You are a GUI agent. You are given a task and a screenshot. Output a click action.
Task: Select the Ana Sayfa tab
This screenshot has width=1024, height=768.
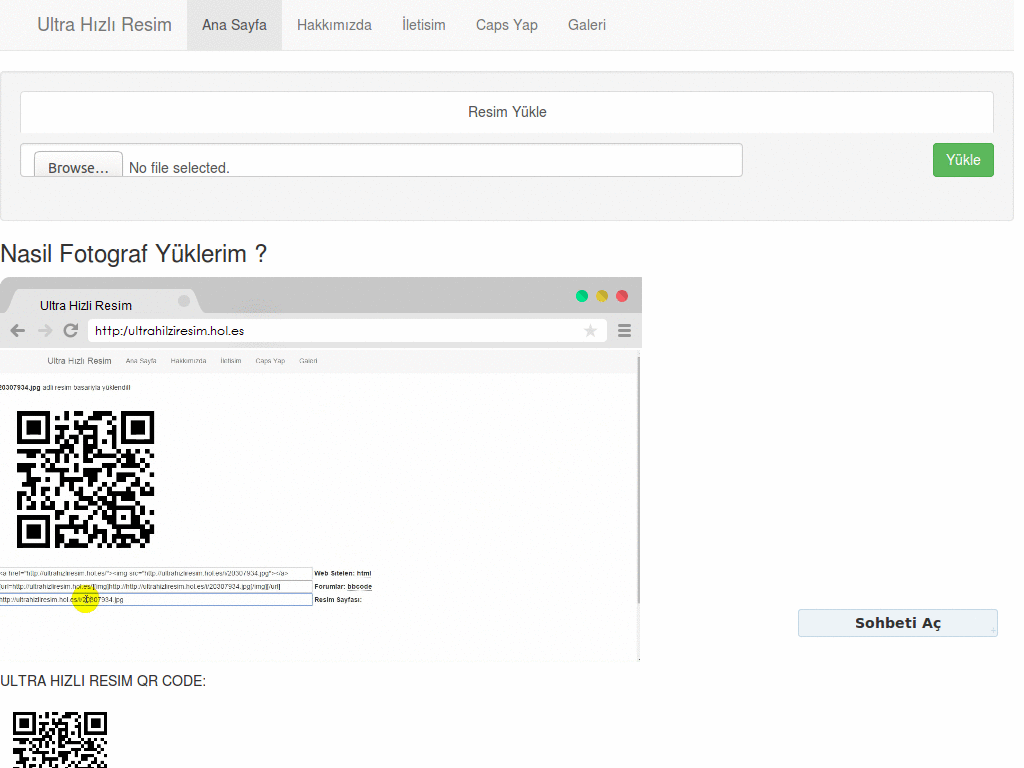coord(234,25)
